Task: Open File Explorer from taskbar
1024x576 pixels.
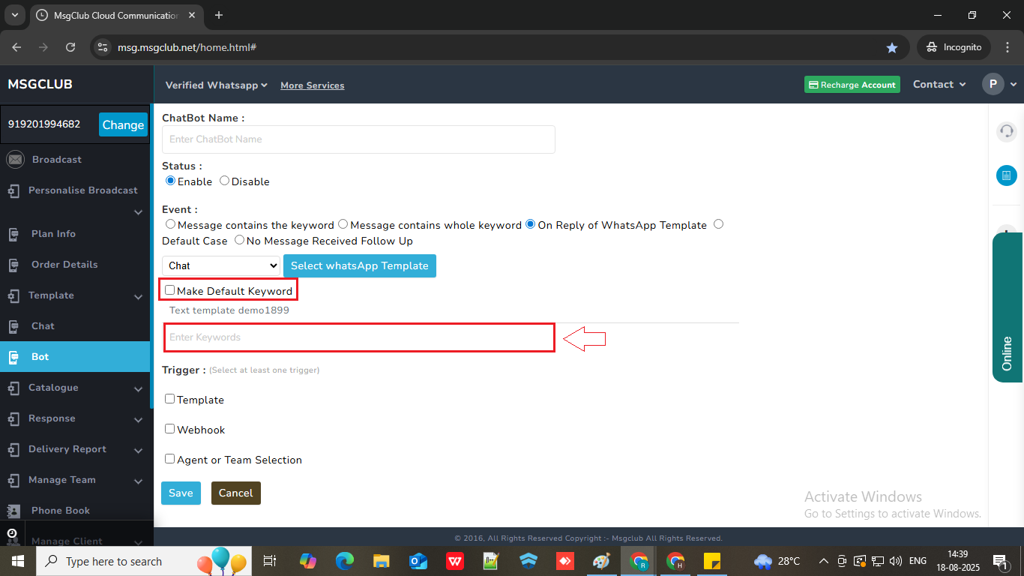Action: pyautogui.click(x=381, y=561)
